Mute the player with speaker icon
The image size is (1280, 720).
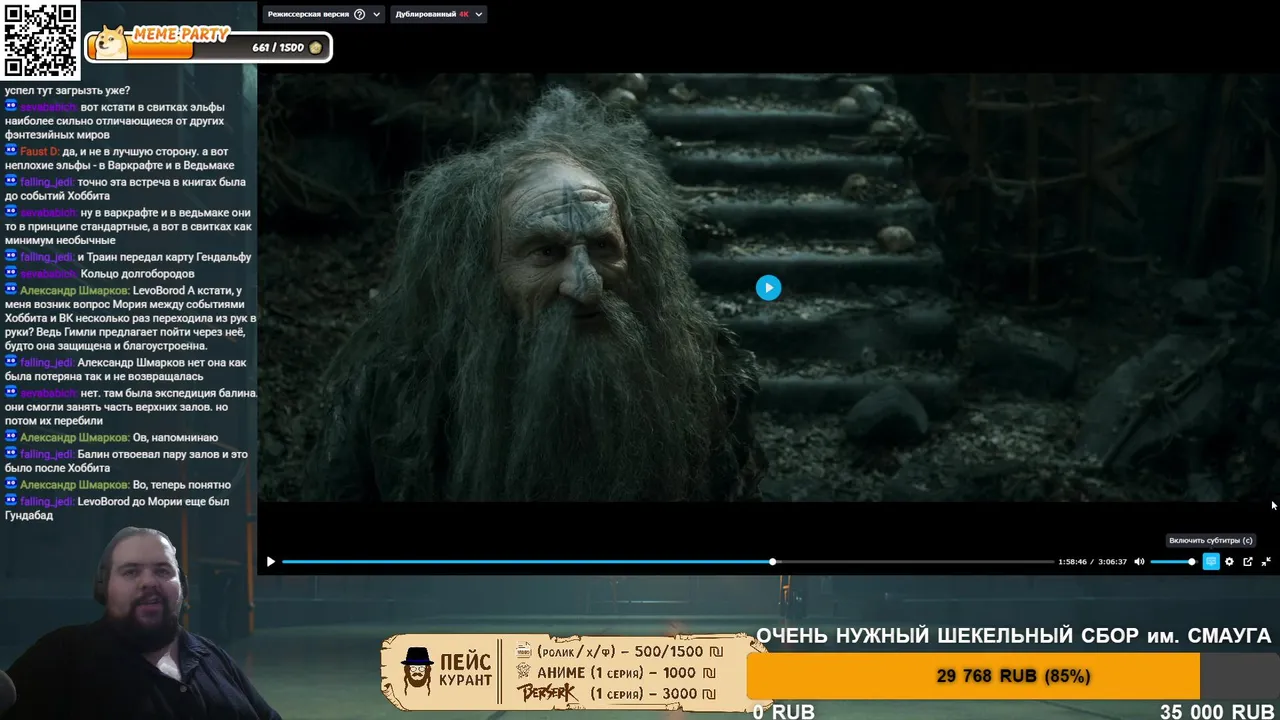point(1139,562)
